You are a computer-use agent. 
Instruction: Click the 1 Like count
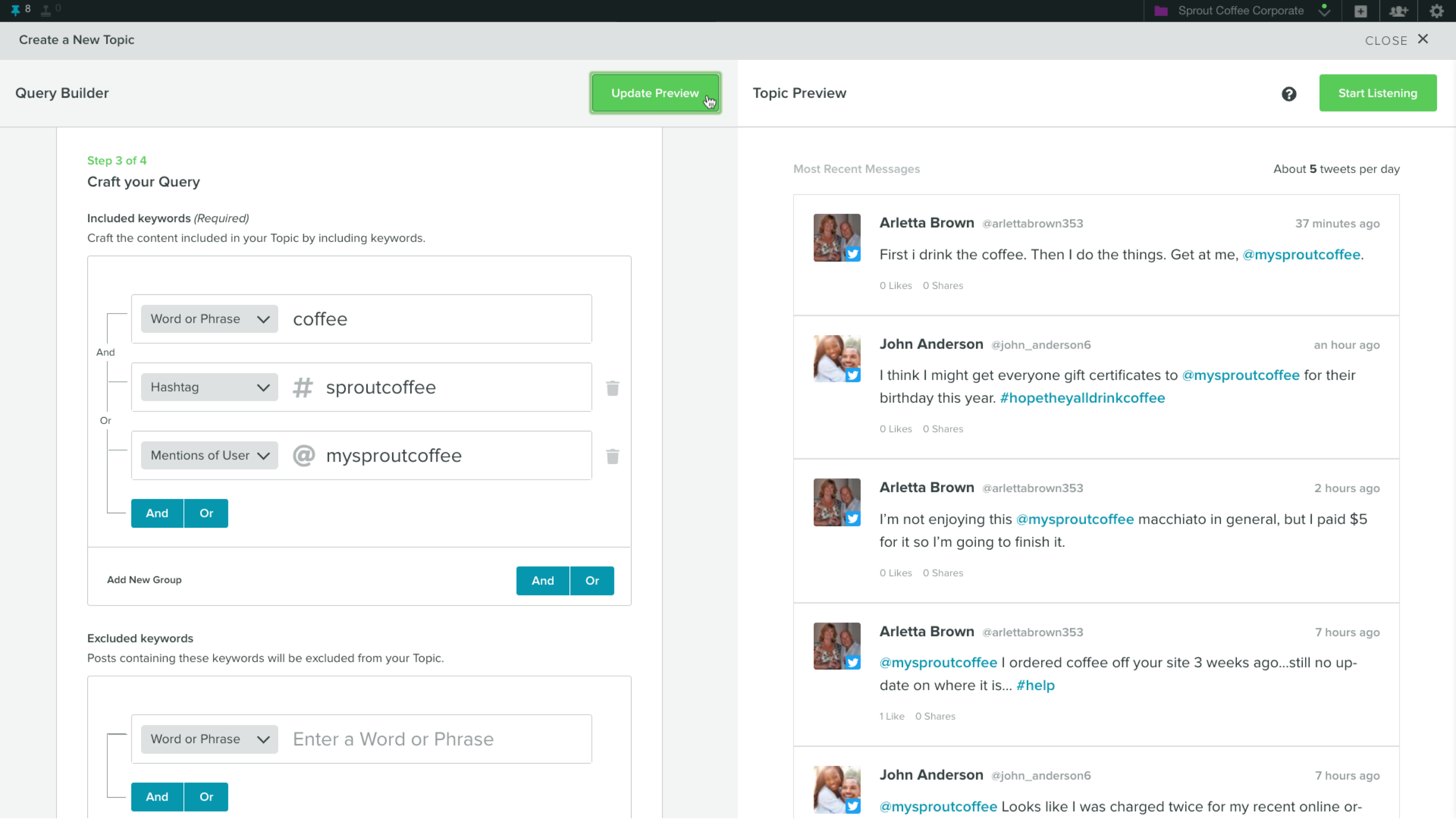click(891, 716)
